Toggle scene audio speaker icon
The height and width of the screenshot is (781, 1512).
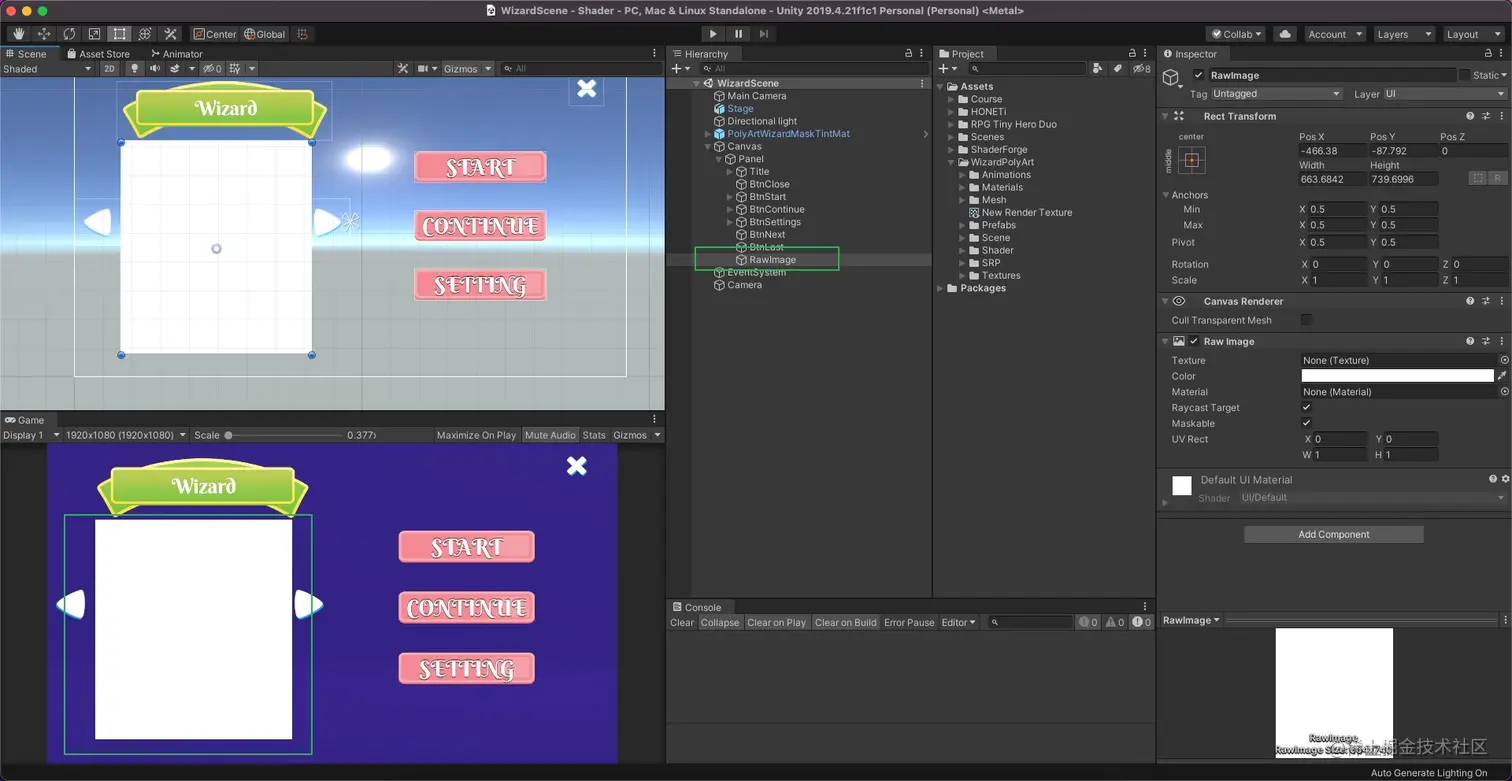pos(155,69)
